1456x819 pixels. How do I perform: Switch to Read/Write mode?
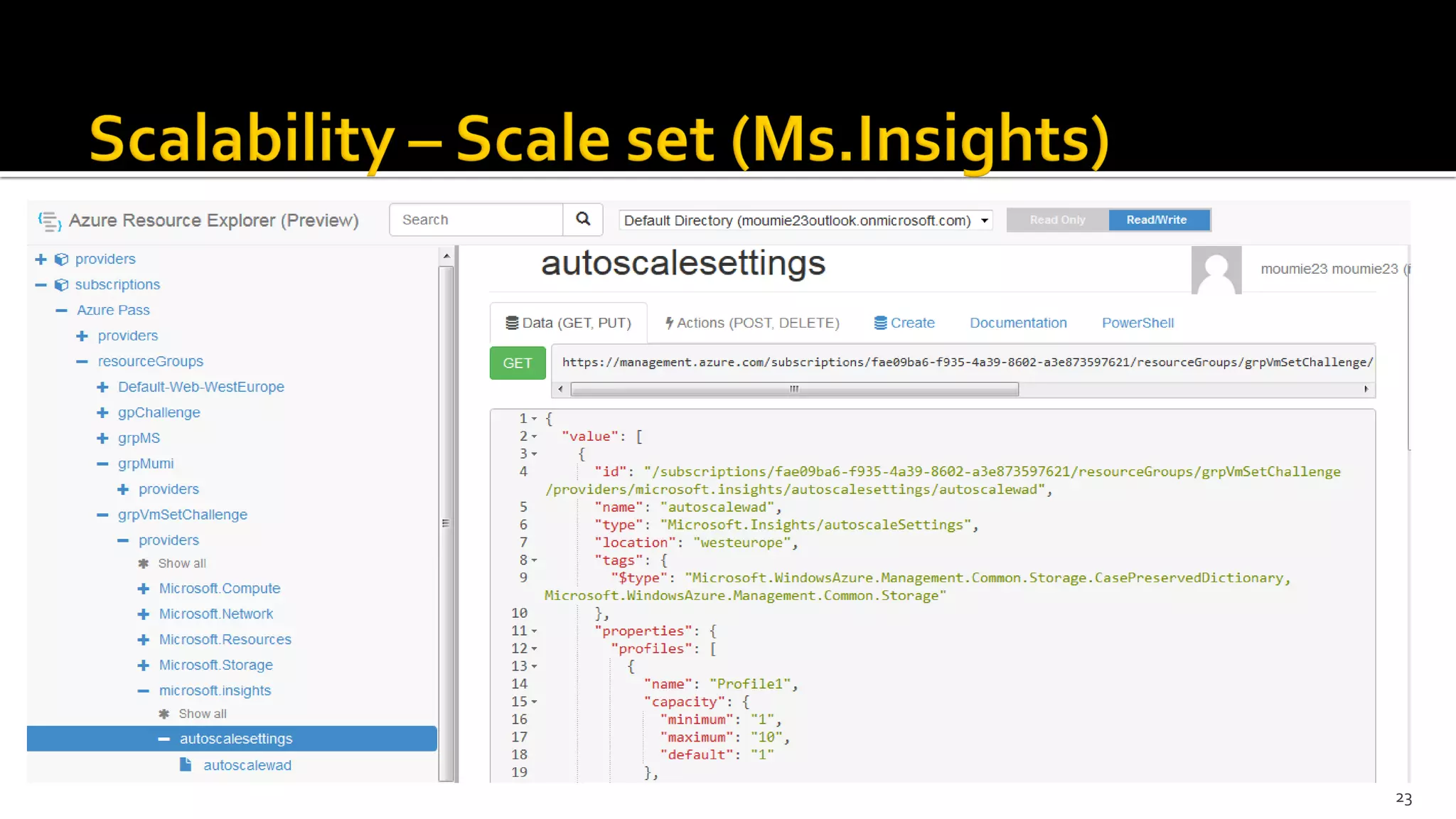tap(1159, 220)
